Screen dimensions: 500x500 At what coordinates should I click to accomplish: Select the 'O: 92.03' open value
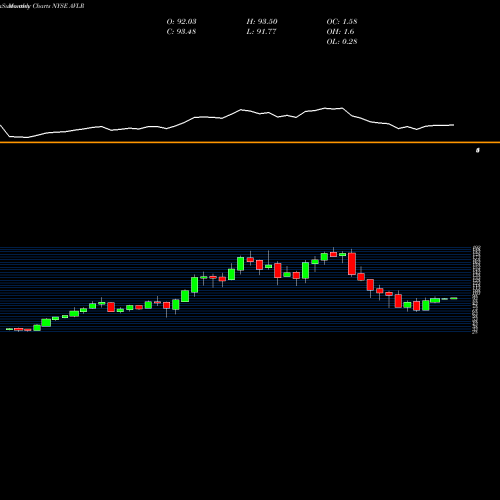[181, 22]
